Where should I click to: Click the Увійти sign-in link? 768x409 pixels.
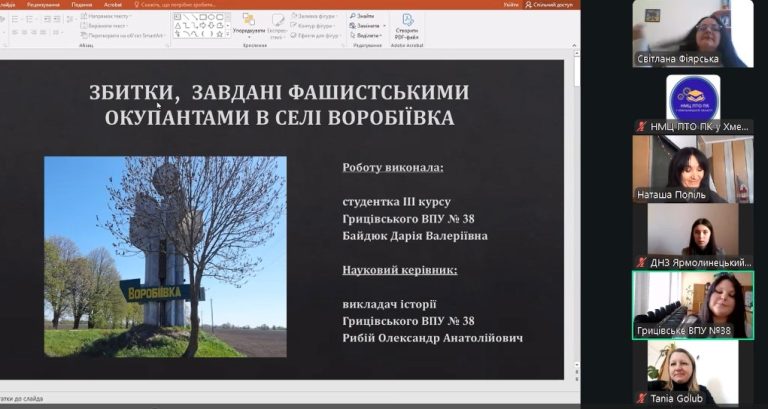(x=511, y=4)
